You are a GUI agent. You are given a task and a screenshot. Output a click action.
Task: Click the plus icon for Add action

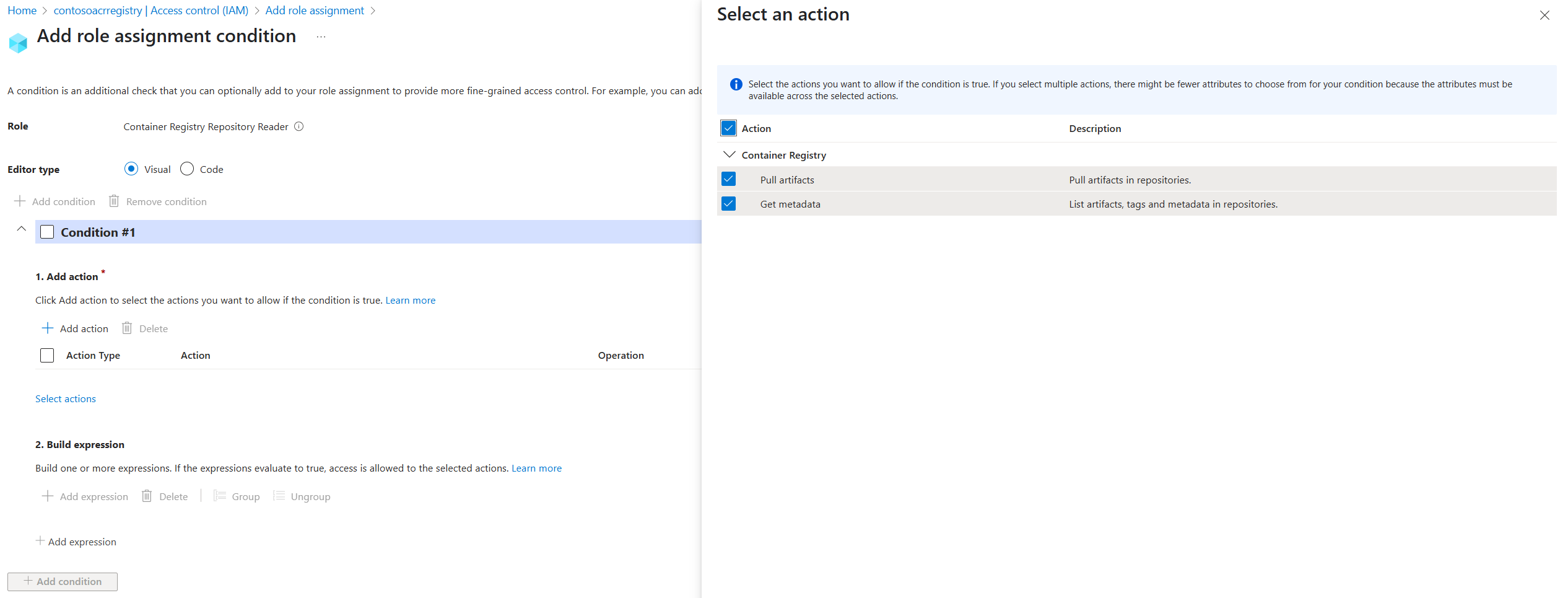[47, 328]
